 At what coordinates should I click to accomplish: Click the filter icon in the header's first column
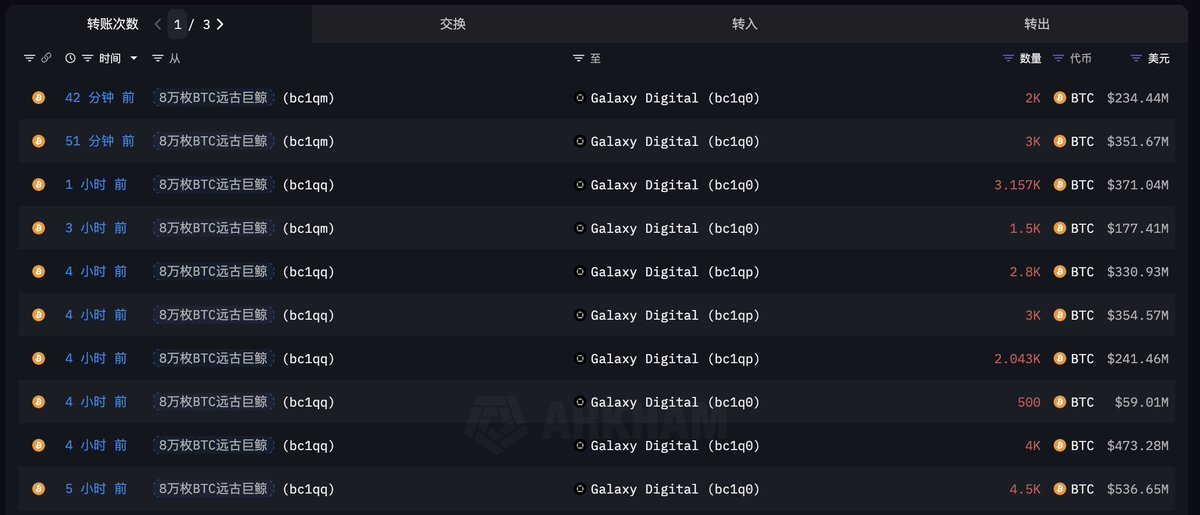click(x=29, y=59)
